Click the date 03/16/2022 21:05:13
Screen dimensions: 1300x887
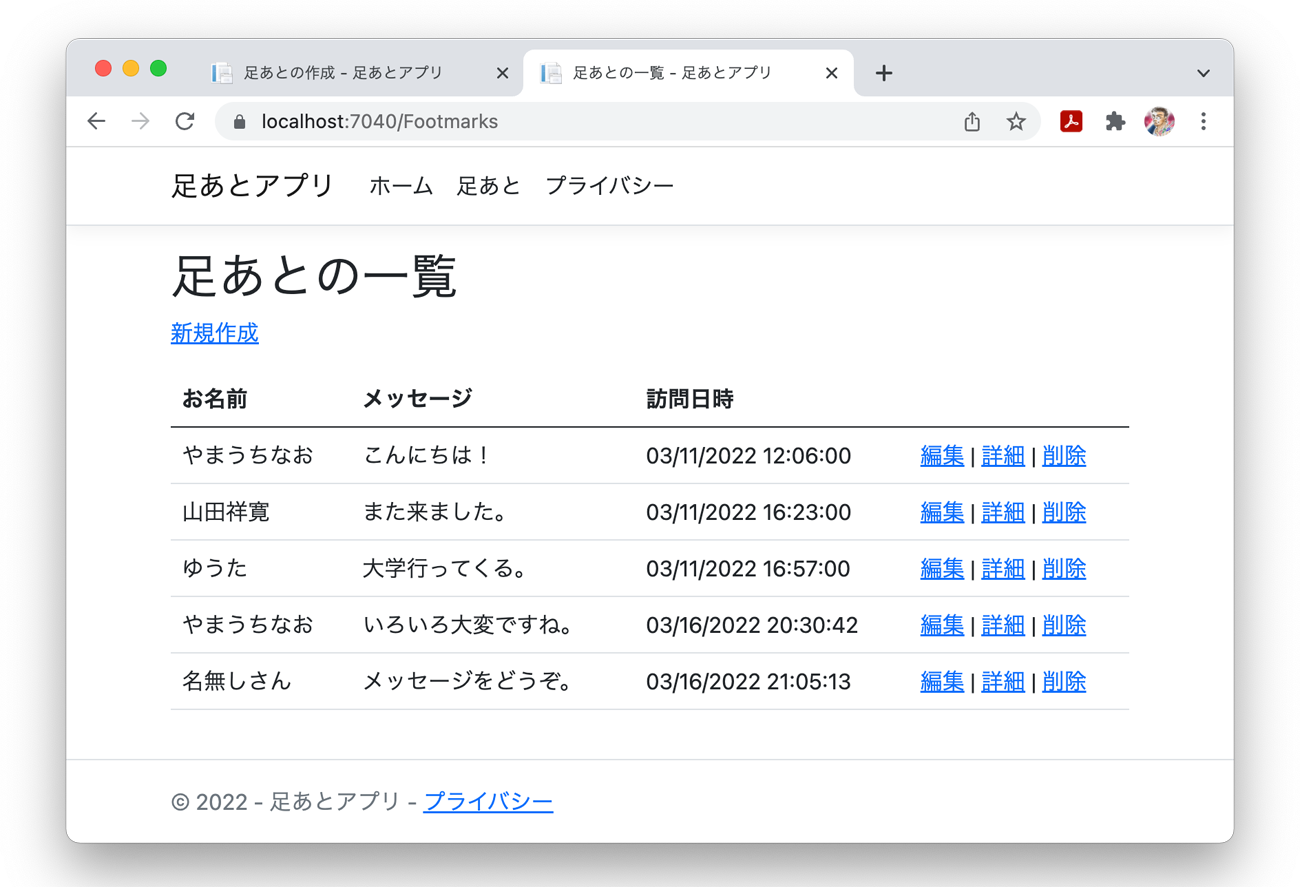coord(748,682)
